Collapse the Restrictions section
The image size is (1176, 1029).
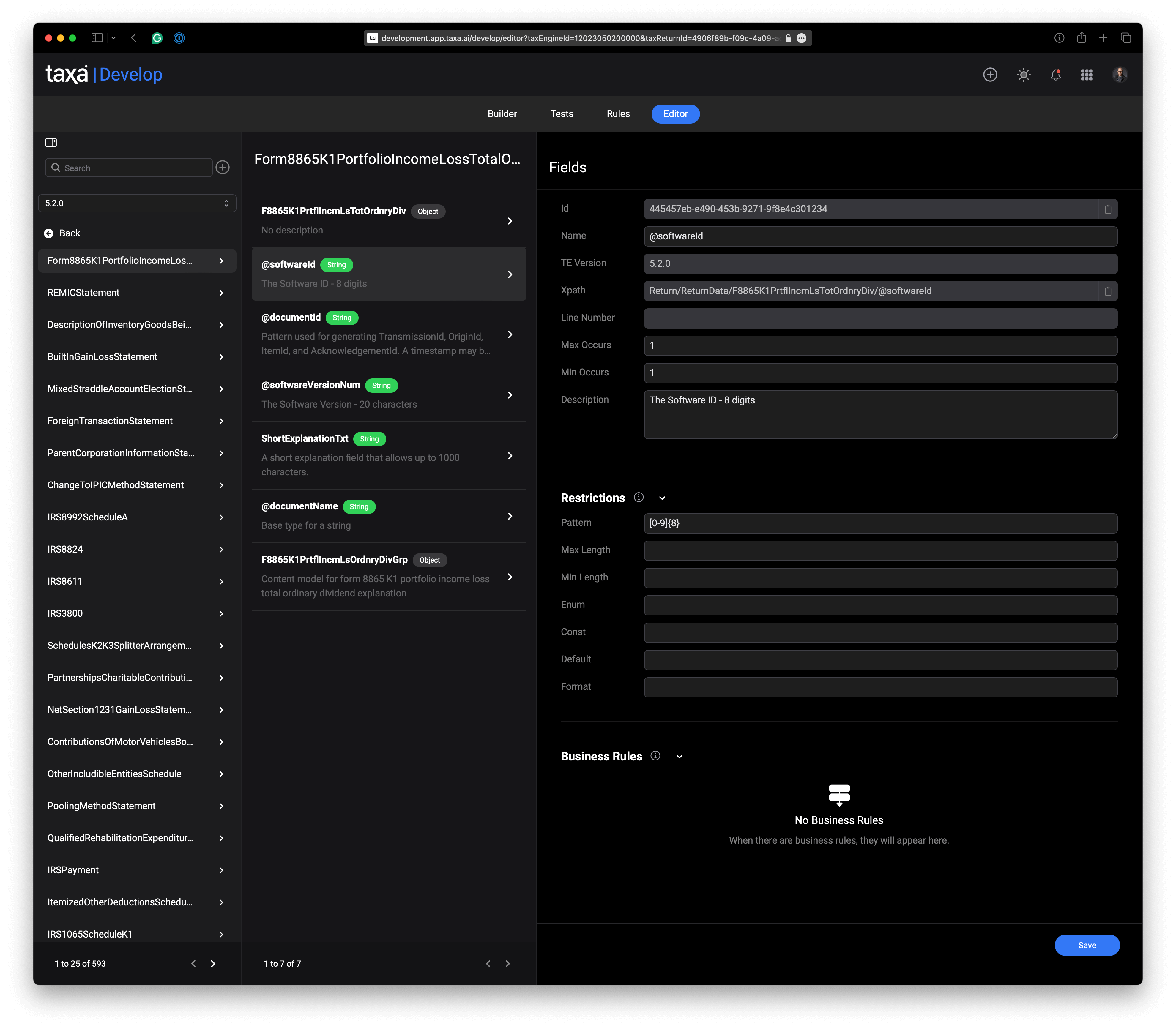662,498
